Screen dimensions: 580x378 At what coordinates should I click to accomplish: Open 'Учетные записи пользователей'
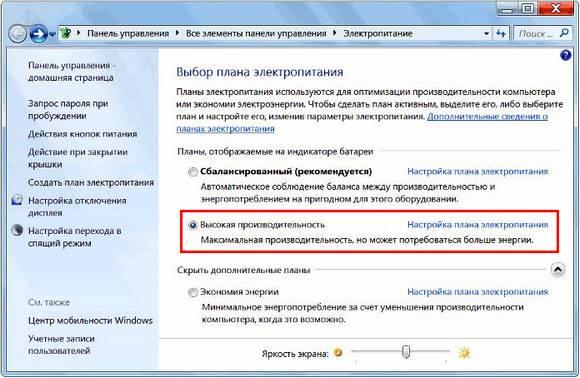[x=61, y=345]
